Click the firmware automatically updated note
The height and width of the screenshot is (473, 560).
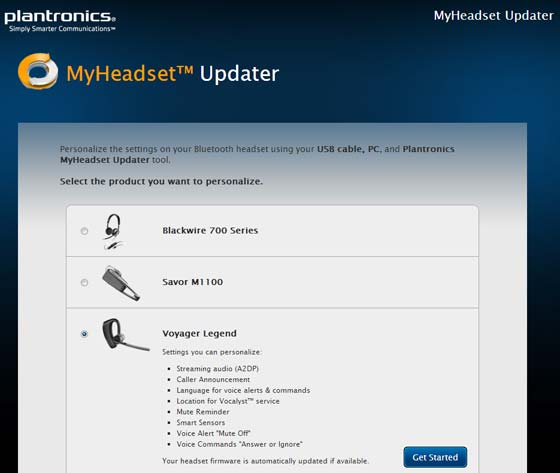tap(265, 461)
